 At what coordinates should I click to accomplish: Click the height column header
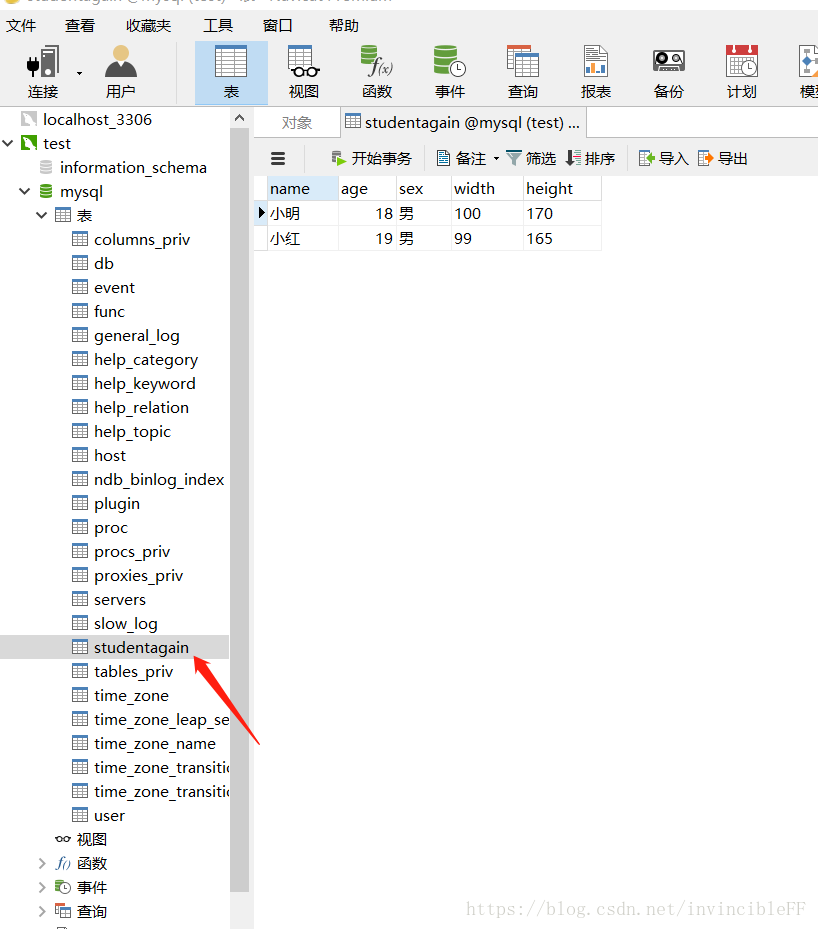(562, 188)
